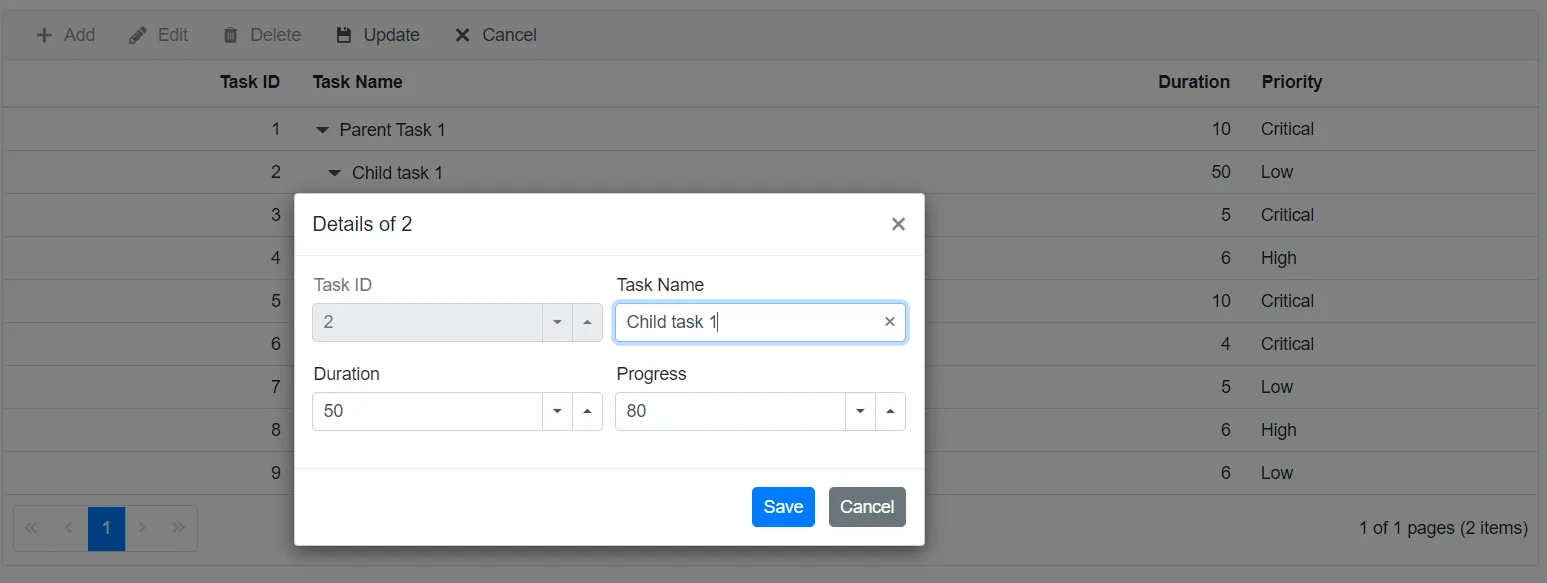Screen dimensions: 1547x583
Task: Click the Edit pencil icon in the toolbar
Action: point(137,34)
